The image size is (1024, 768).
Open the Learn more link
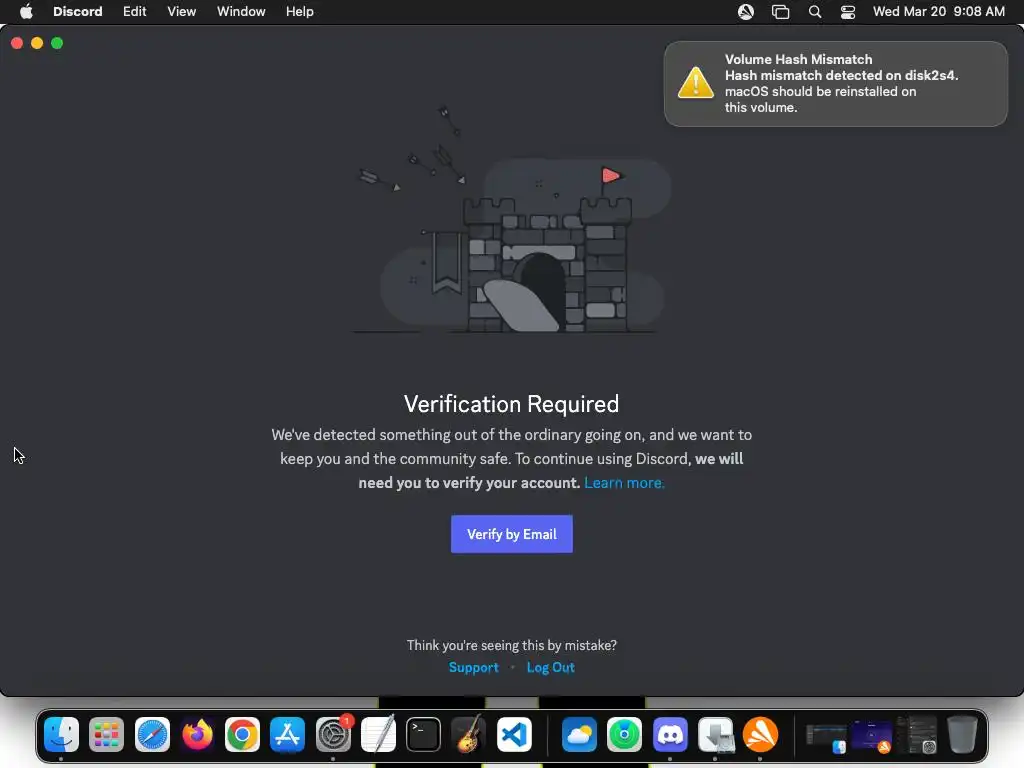click(624, 483)
